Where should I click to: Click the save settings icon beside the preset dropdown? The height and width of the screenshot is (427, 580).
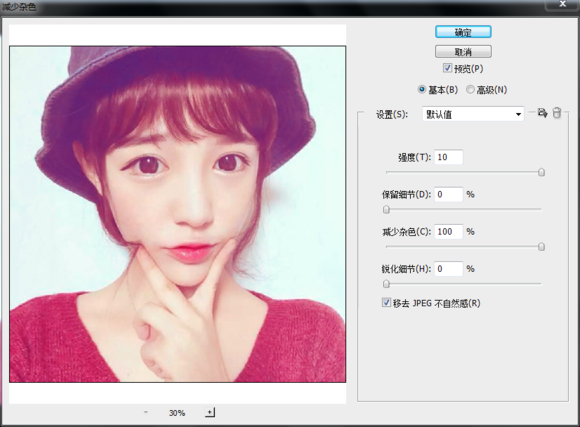(542, 113)
